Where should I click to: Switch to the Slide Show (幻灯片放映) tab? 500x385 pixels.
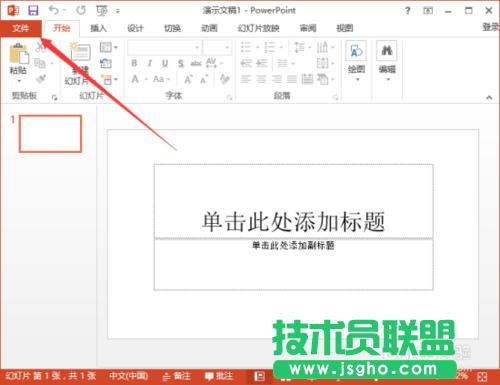(258, 28)
